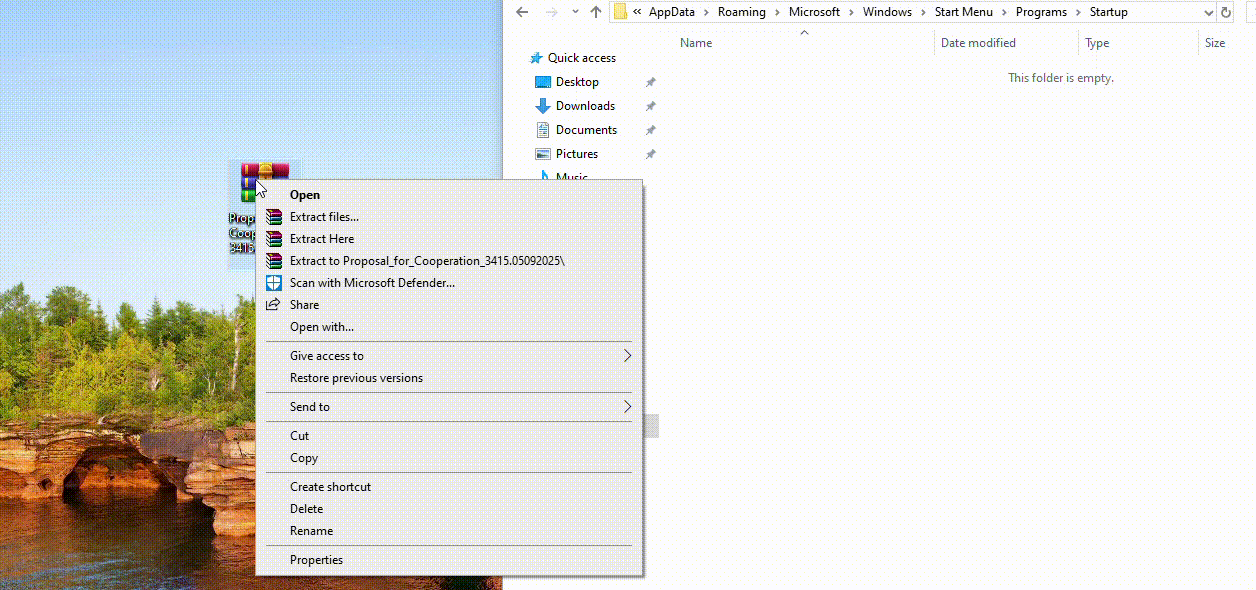Screen dimensions: 1256x590
Task: Sort files by Date modified column
Action: [x=977, y=43]
